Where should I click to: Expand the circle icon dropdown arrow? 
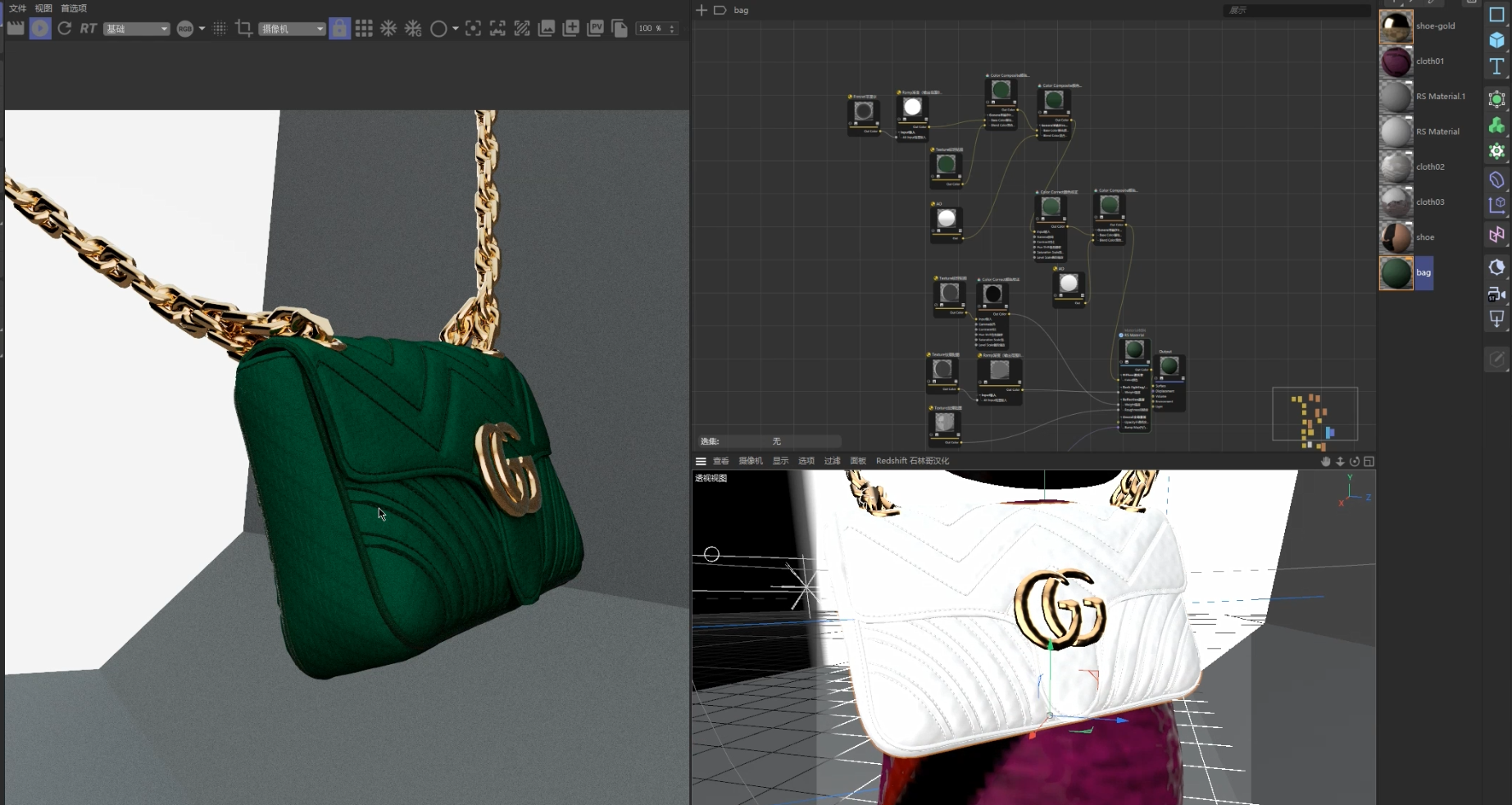456,29
